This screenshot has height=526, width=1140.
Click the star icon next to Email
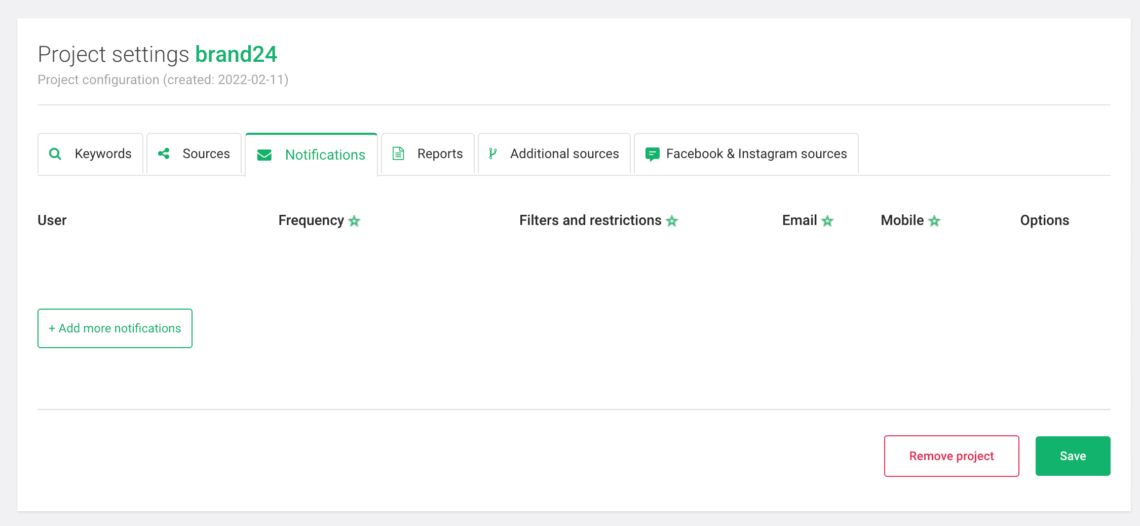827,221
